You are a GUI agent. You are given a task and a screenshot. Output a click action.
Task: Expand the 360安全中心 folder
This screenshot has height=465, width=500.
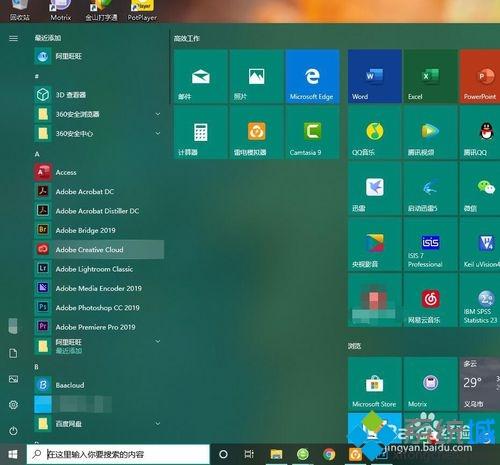(99, 134)
